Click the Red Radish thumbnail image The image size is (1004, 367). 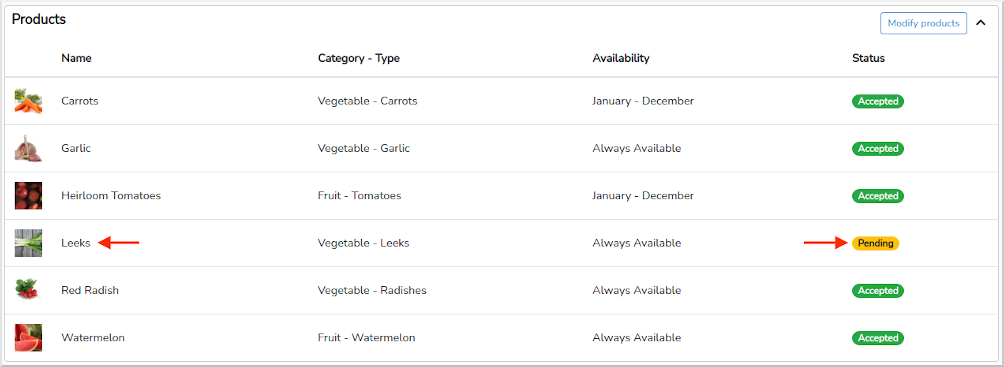click(x=28, y=290)
